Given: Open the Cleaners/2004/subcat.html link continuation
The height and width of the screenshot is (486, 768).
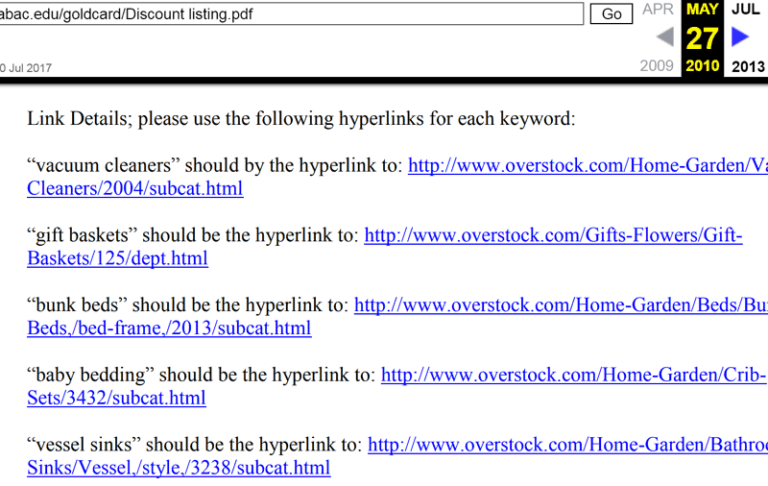Looking at the screenshot, I should 135,189.
